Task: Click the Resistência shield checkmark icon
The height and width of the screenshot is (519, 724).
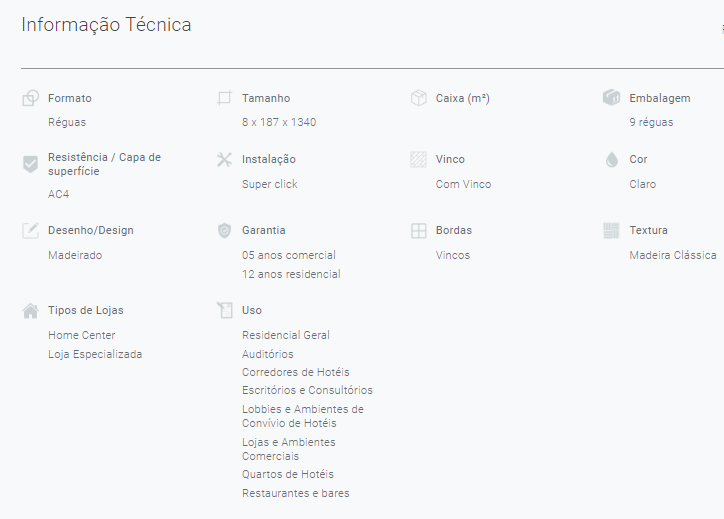Action: tap(30, 164)
